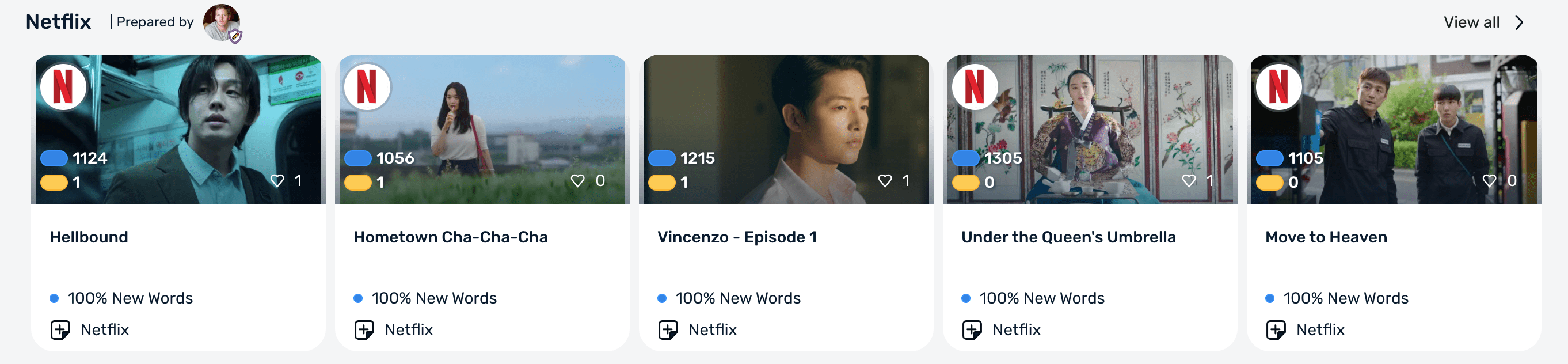Click blue new-words pill showing 1124
Image resolution: width=1568 pixels, height=364 pixels.
(54, 158)
